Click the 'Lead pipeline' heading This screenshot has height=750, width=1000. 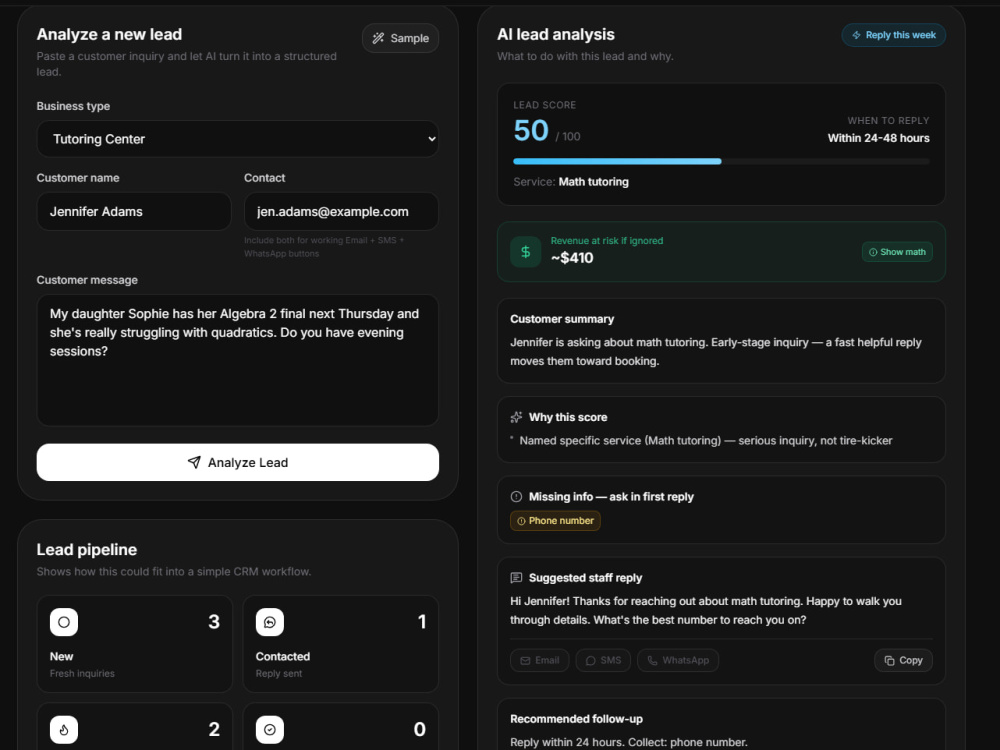point(87,550)
